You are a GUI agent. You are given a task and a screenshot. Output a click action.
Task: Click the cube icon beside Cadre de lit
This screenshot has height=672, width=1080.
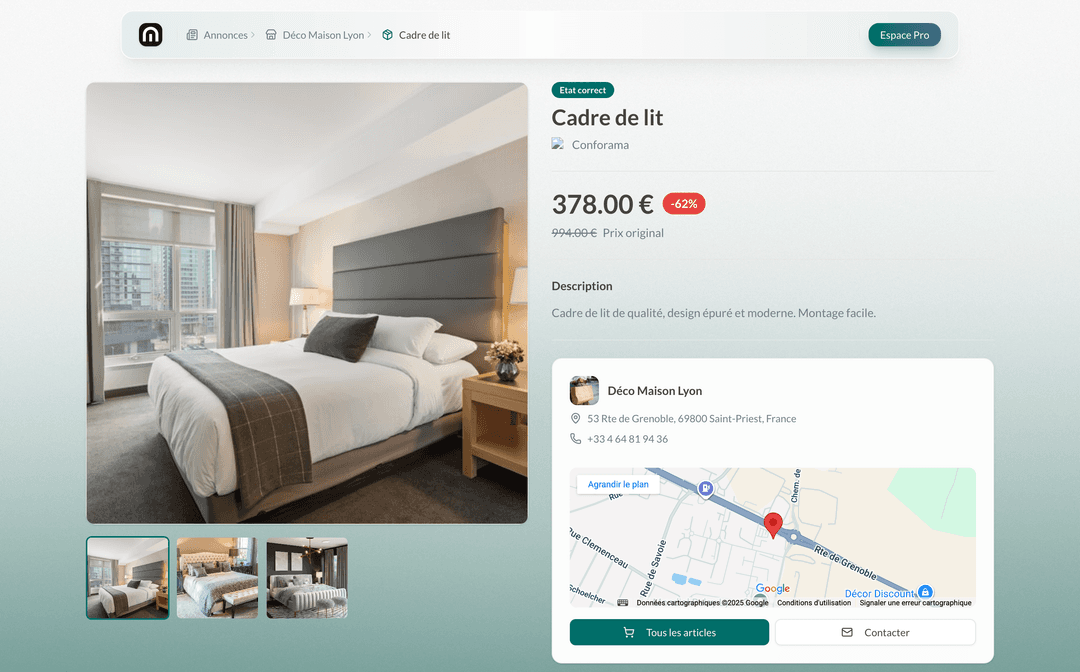click(388, 34)
